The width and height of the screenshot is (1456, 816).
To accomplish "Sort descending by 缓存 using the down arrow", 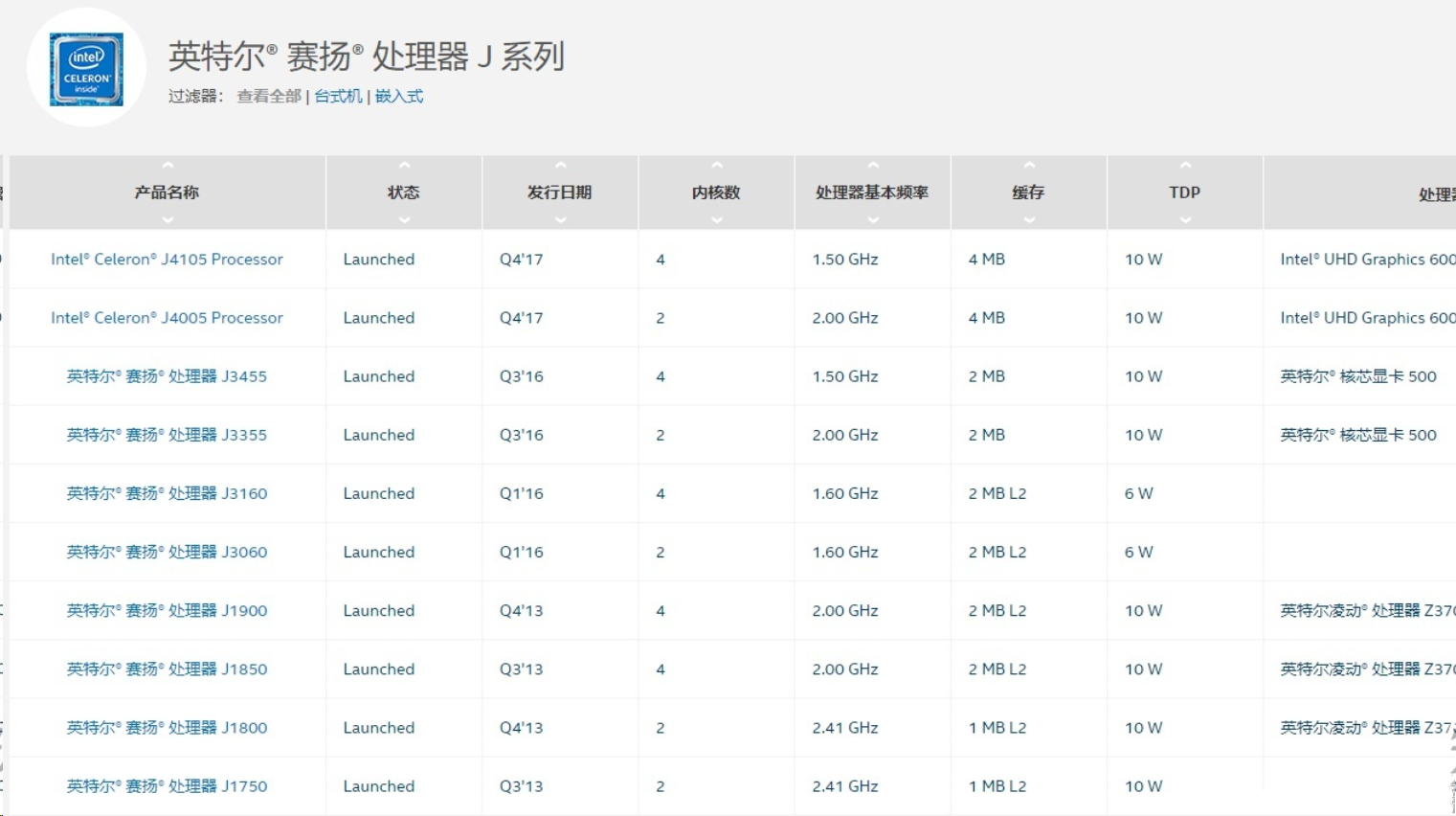I will 1029,220.
